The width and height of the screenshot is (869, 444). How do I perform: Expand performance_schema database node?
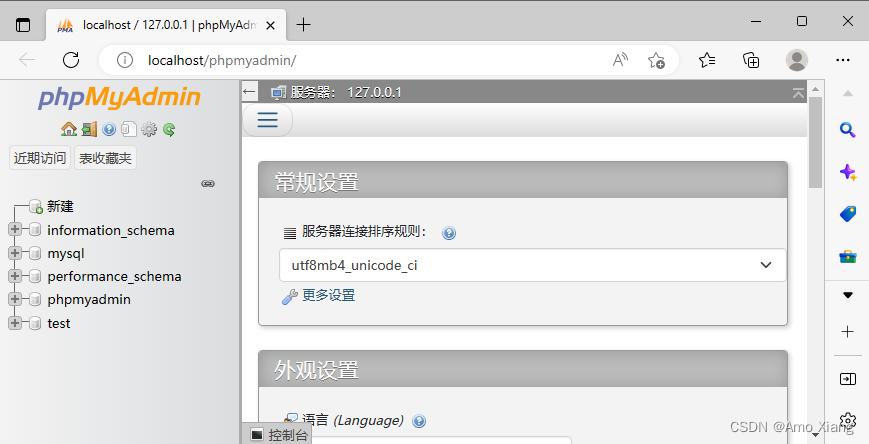[15, 275]
